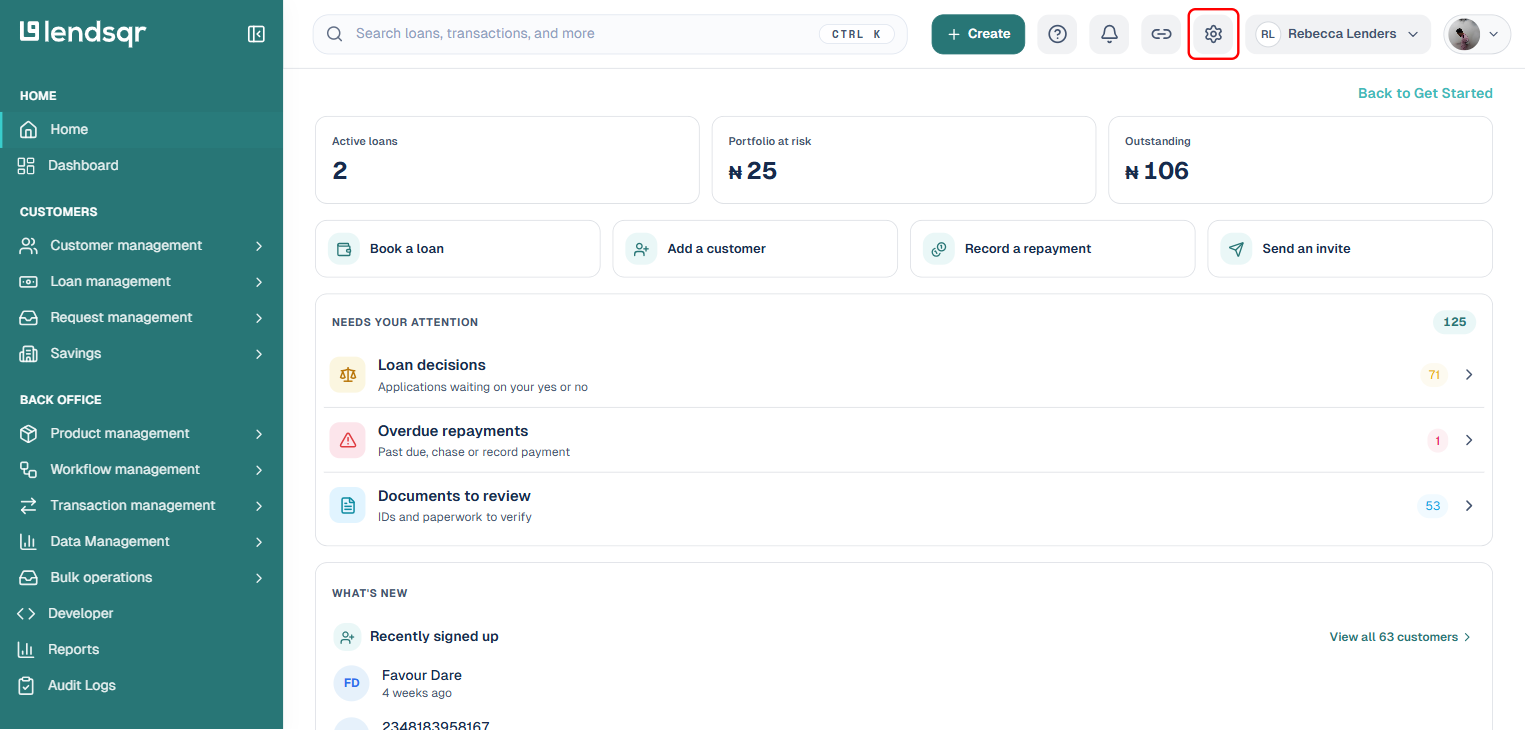Open the Loan decisions row chevron
Viewport: 1535px width, 730px height.
[x=1469, y=375]
